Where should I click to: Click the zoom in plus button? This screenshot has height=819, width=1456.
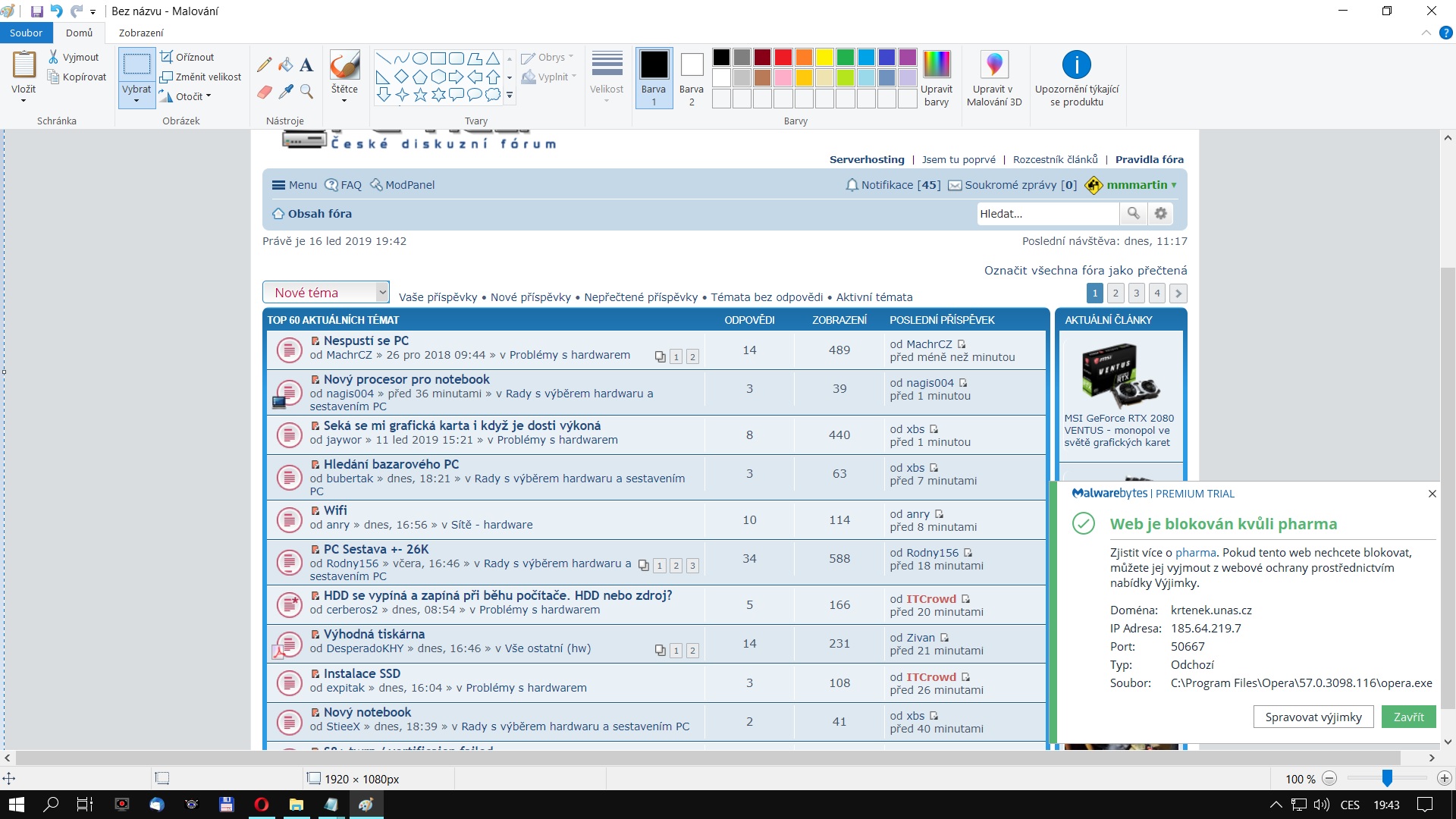1444,778
